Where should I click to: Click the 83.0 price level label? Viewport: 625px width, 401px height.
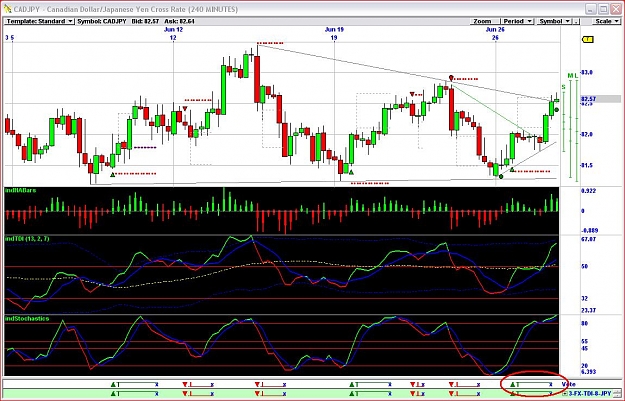[x=588, y=72]
